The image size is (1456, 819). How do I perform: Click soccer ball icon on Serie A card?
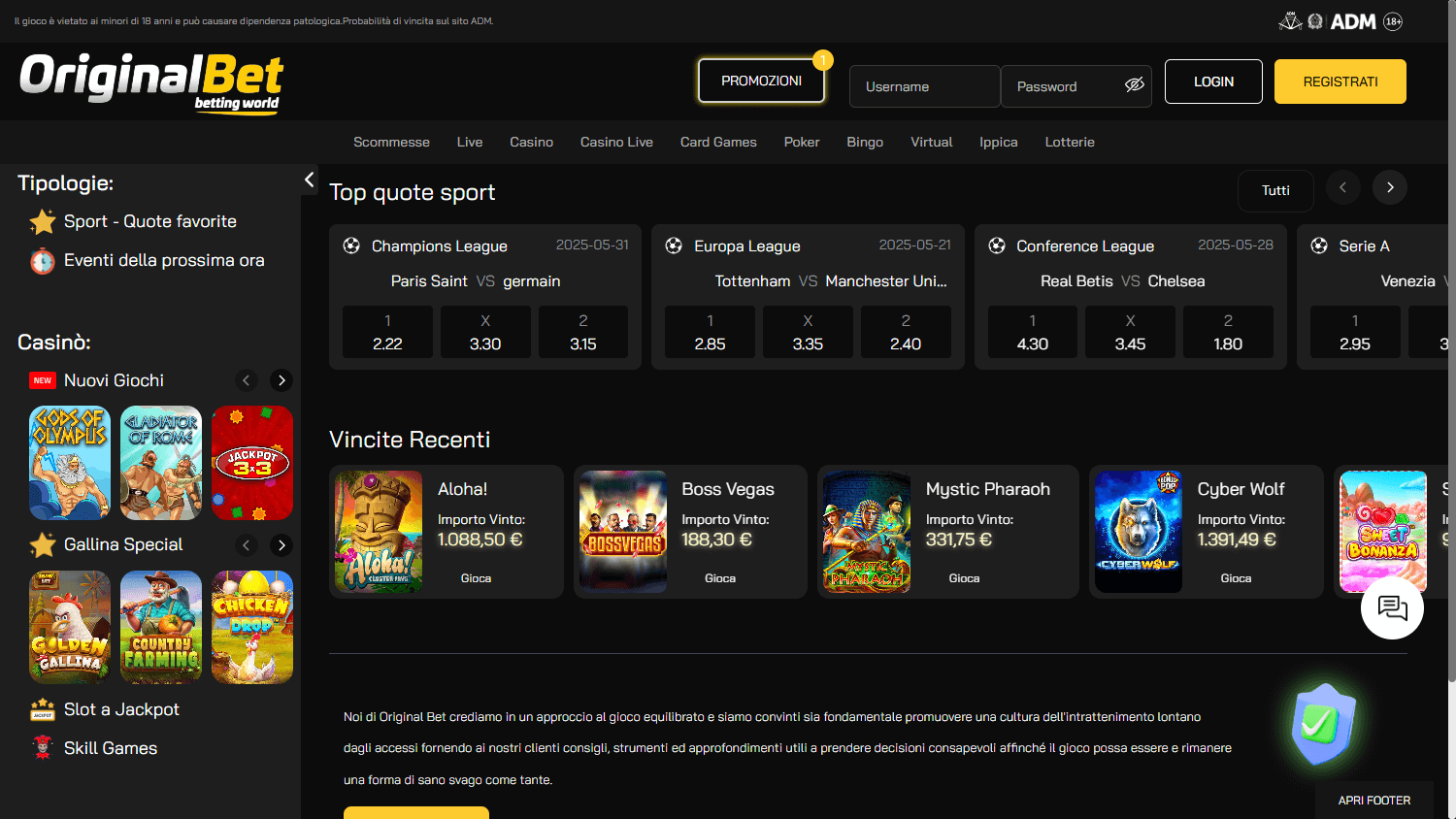1319,246
